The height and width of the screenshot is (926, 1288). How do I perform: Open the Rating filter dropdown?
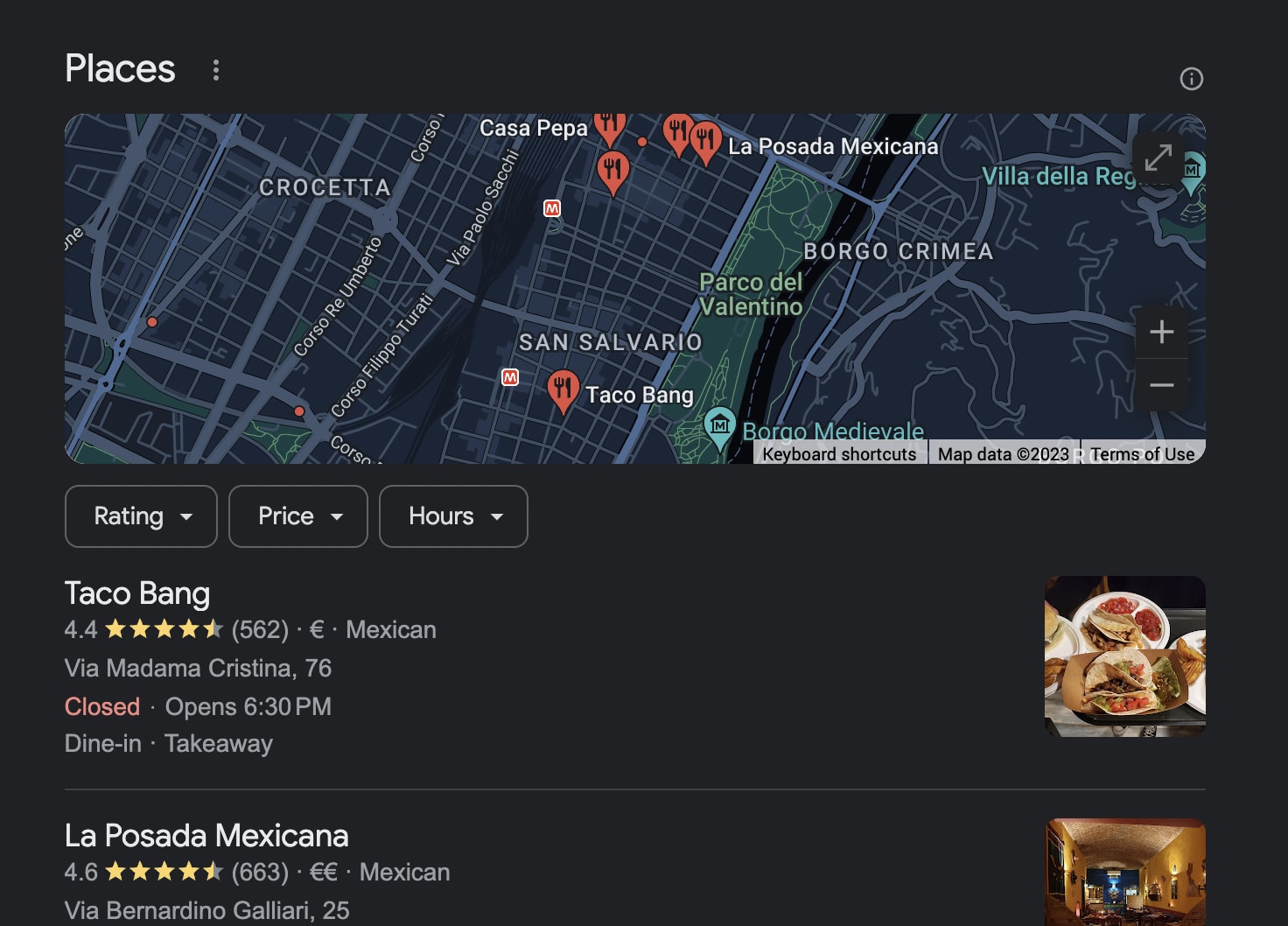point(141,516)
